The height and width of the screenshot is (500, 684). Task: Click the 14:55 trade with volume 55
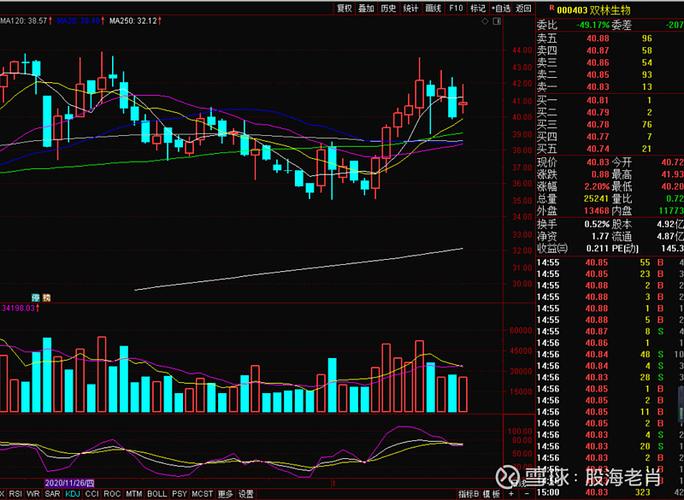[610, 263]
